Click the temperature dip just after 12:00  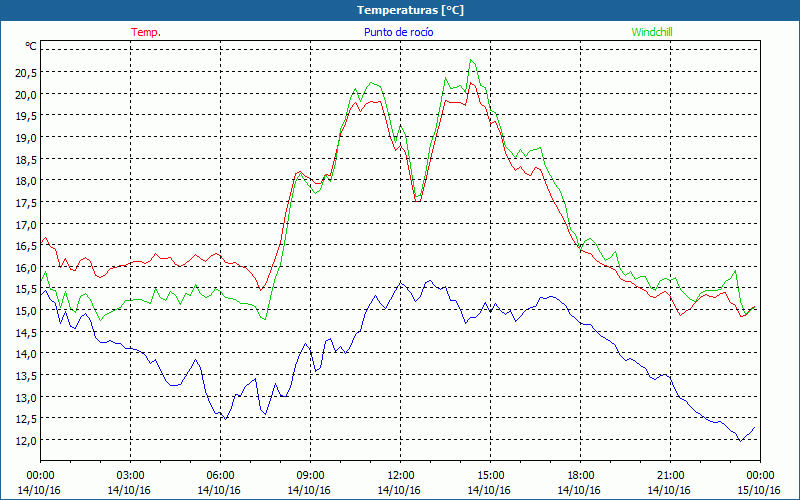417,201
